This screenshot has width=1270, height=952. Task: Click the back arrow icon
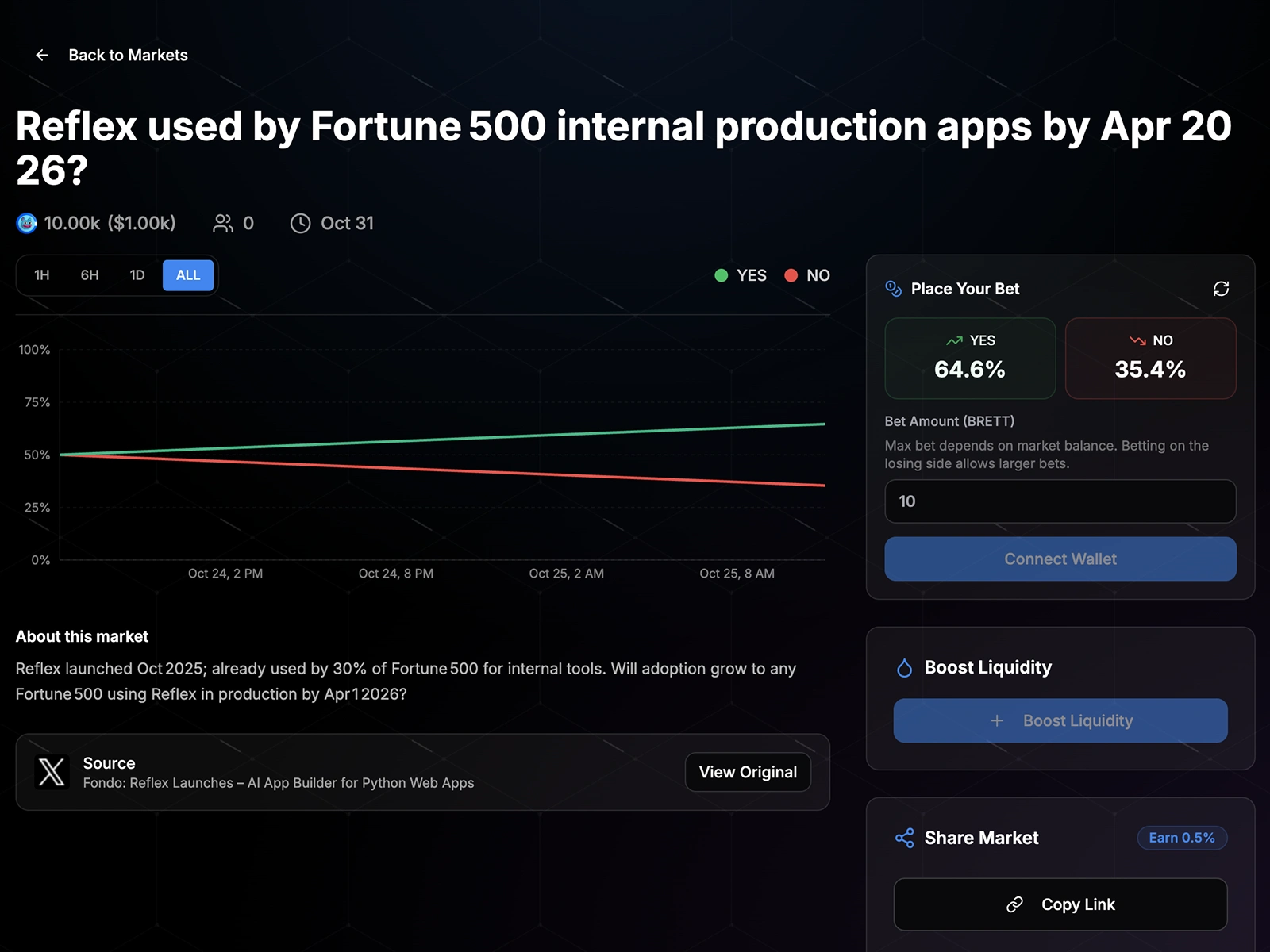point(42,55)
